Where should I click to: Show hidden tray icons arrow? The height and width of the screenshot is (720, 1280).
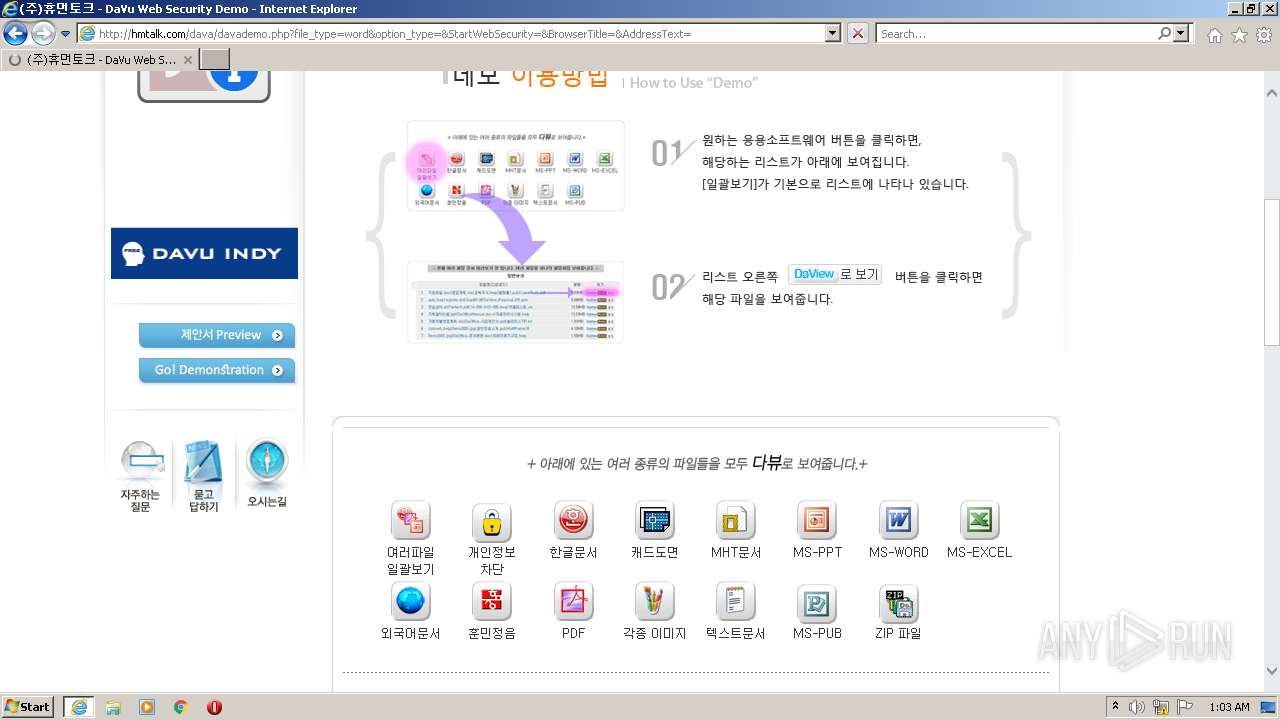(1116, 706)
